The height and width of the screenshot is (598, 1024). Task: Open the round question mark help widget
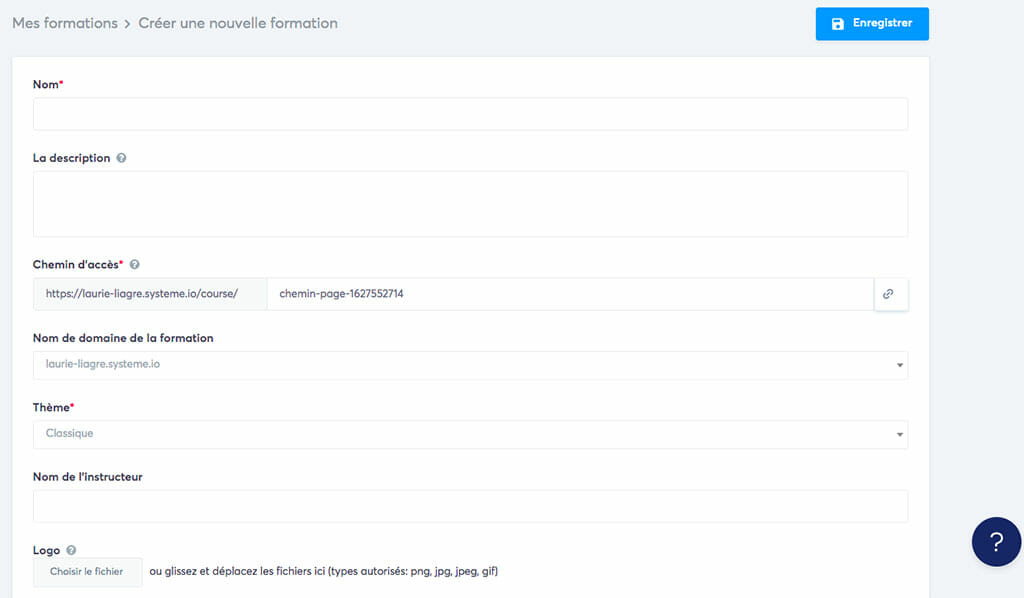point(995,542)
